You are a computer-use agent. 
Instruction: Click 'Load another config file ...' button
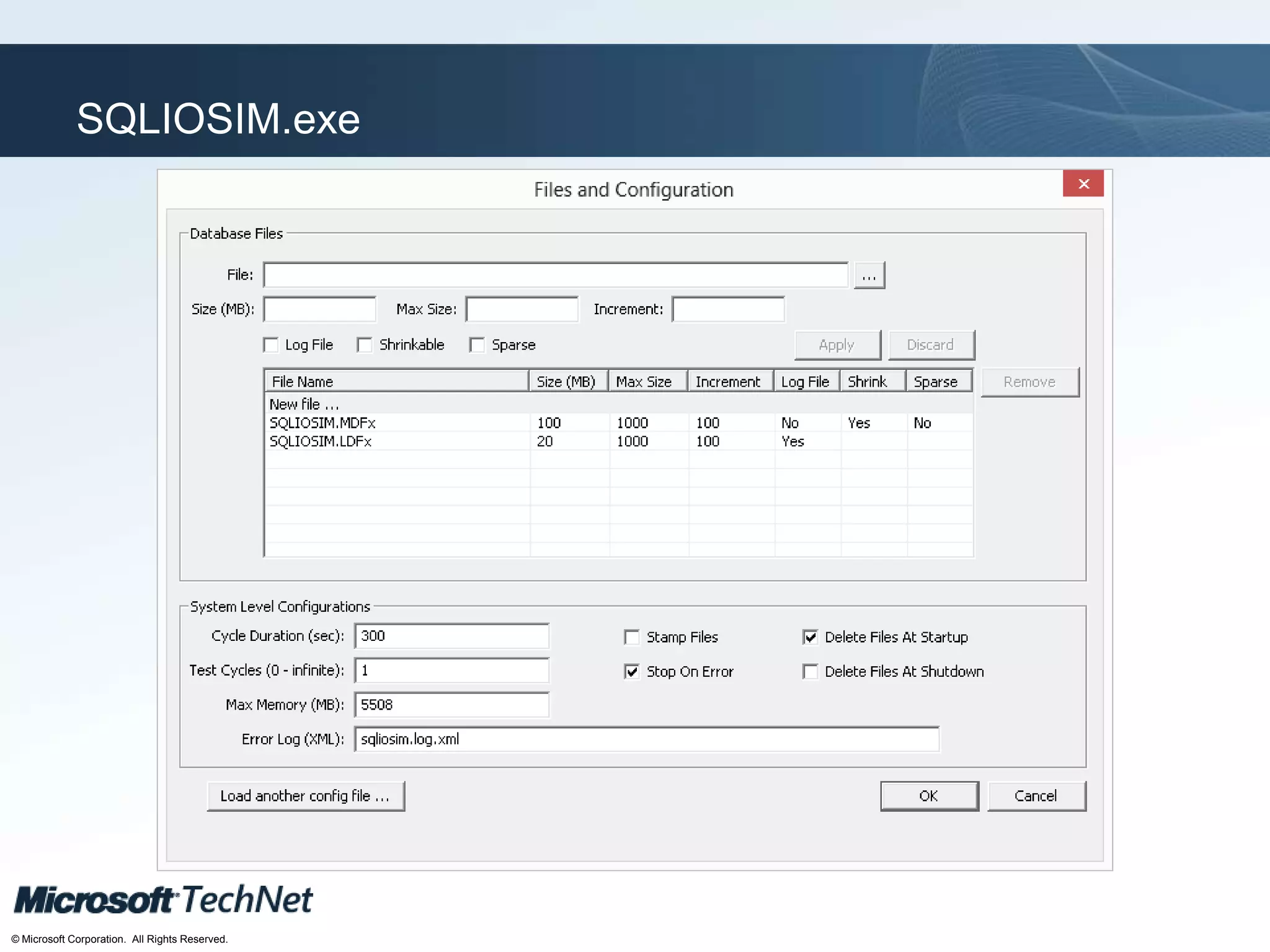click(x=306, y=796)
